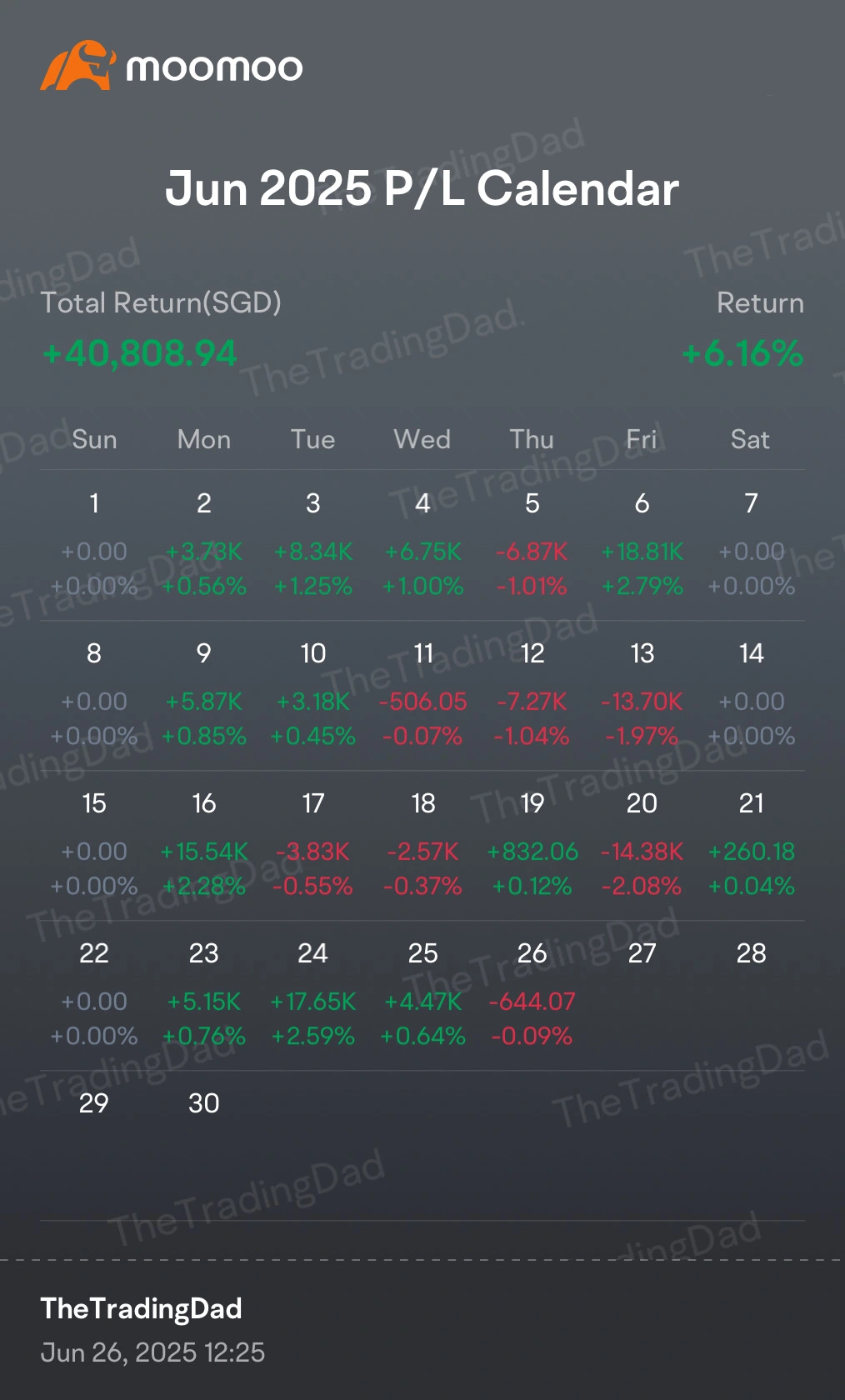Click the +6.16% return percentage

[x=742, y=353]
